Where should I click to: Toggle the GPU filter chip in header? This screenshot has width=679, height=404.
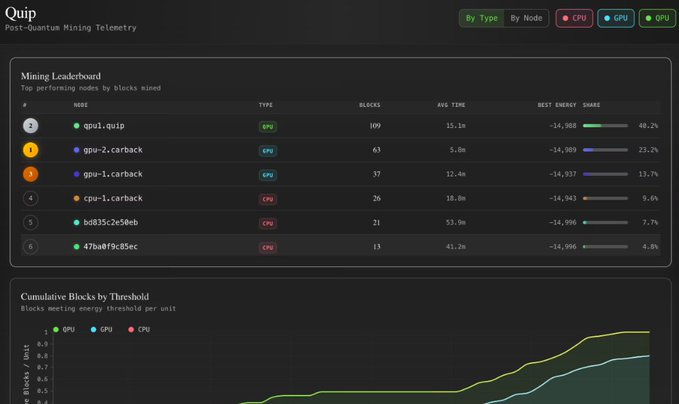point(616,18)
